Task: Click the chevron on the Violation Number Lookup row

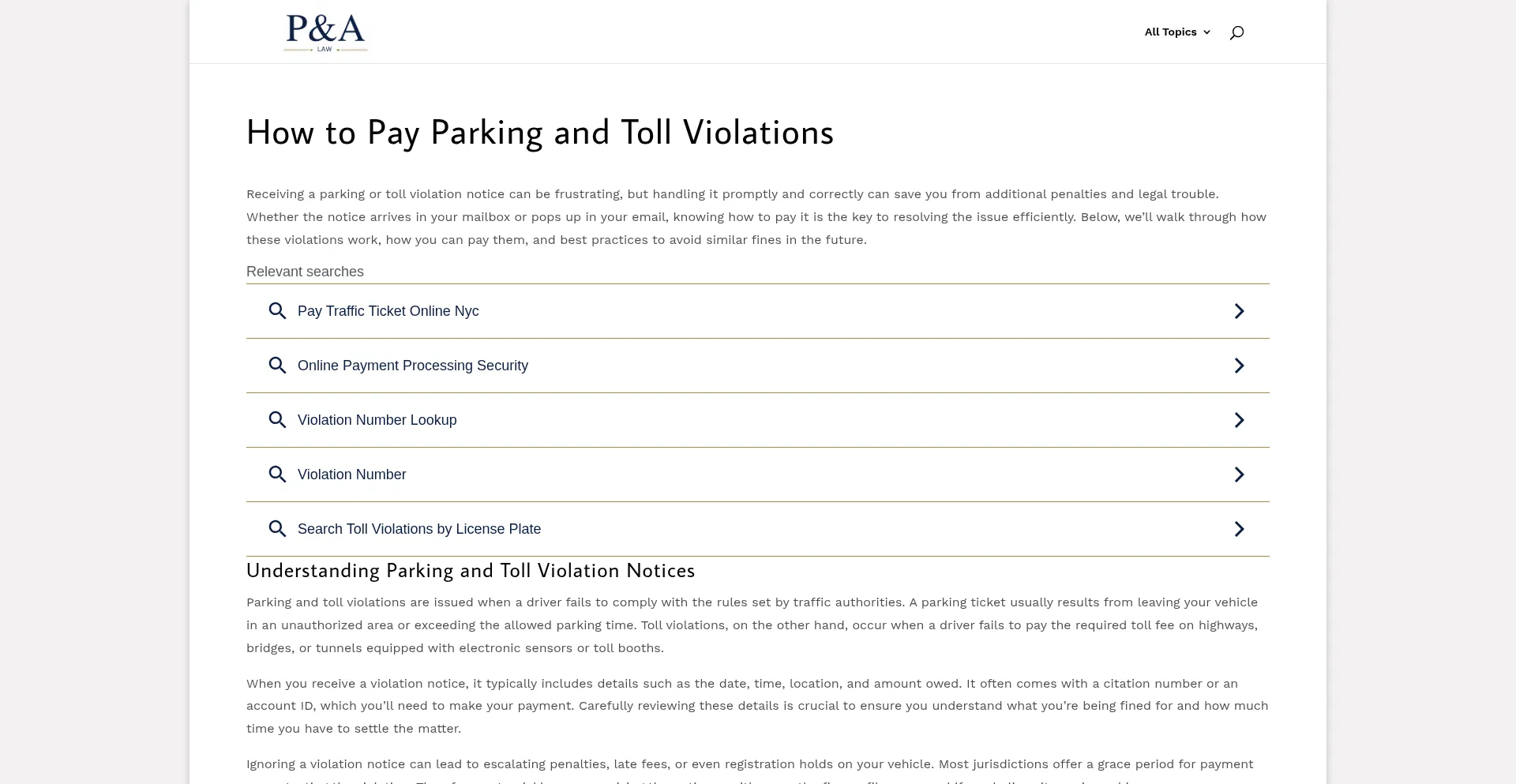Action: click(1239, 419)
